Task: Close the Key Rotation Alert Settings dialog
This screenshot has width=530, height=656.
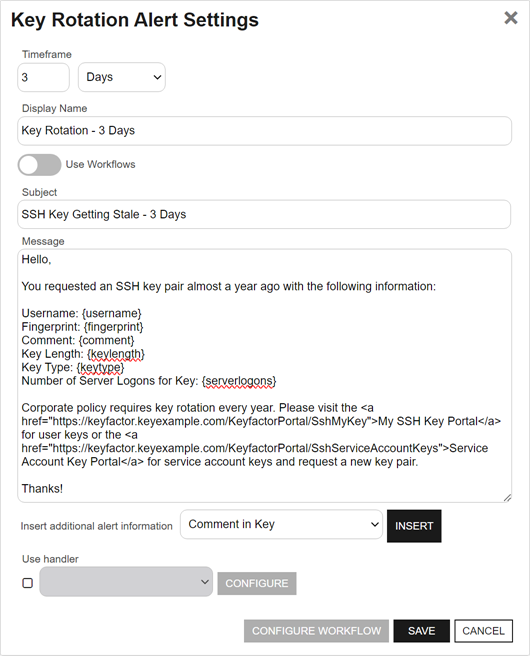Action: tap(511, 18)
